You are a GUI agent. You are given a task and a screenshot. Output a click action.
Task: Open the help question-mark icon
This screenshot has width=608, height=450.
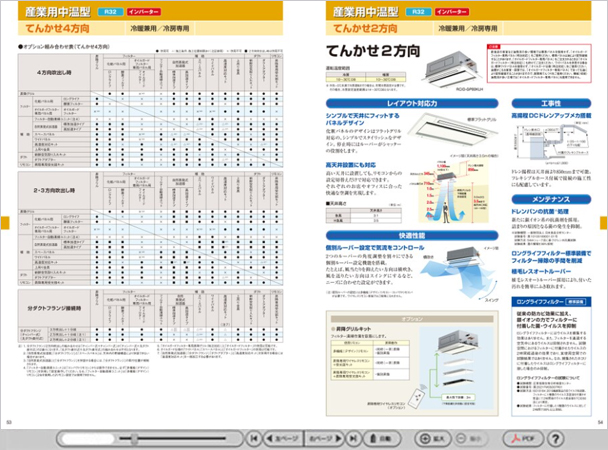pos(556,439)
